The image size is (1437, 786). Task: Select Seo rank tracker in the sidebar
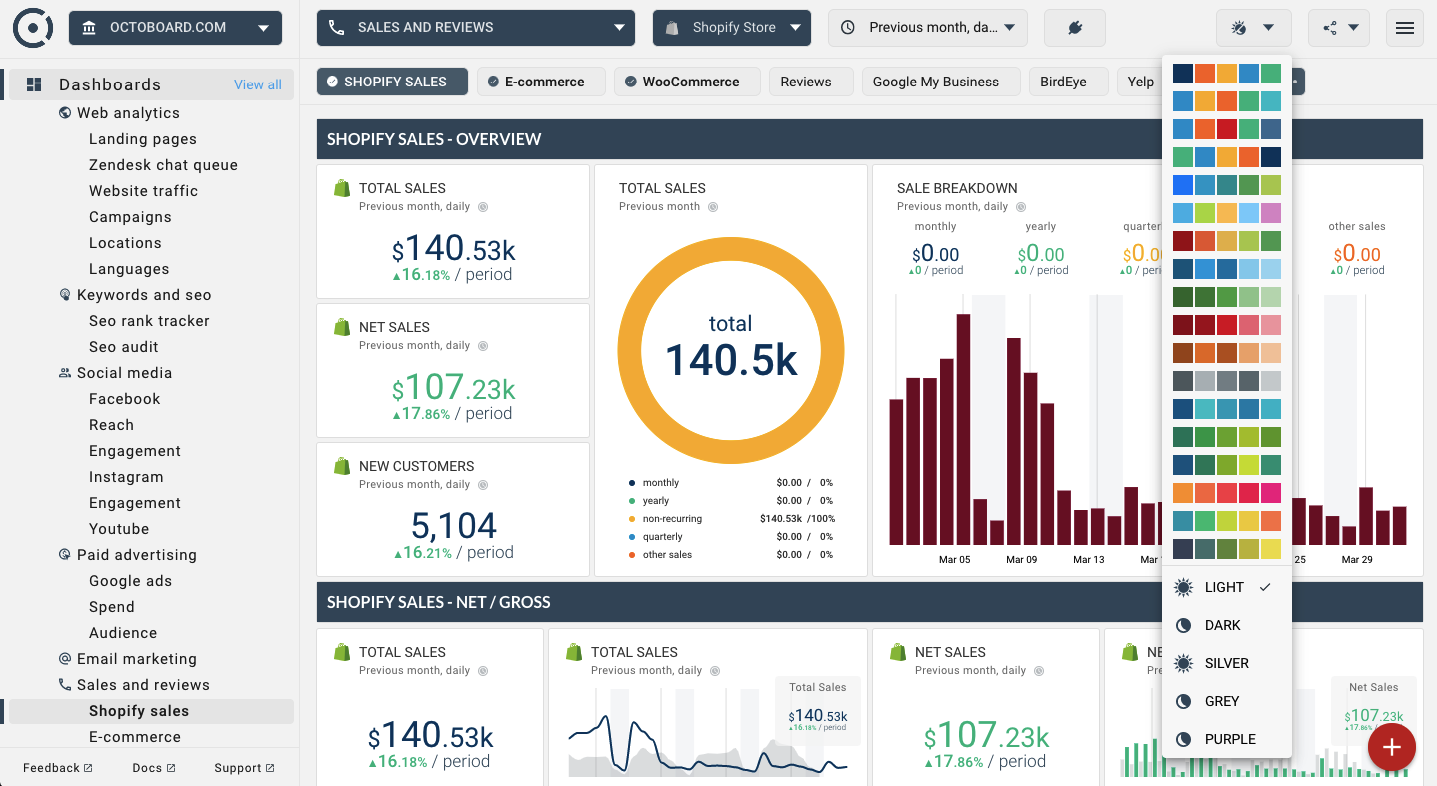click(149, 321)
